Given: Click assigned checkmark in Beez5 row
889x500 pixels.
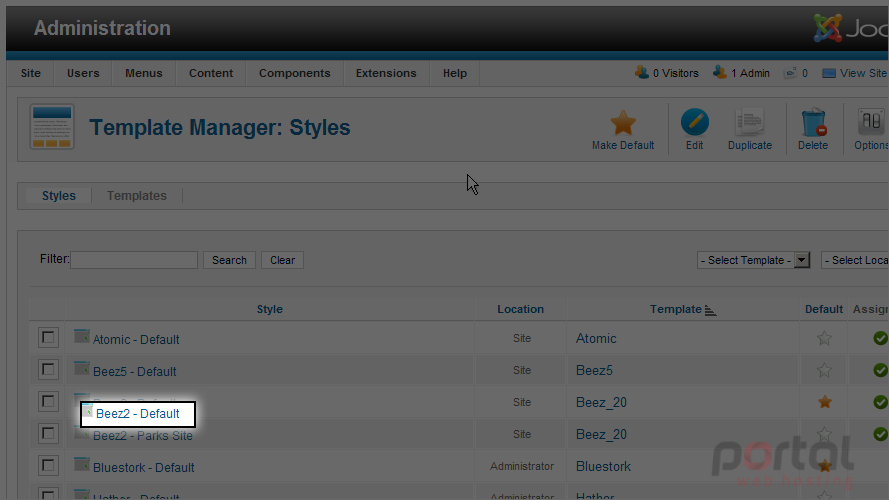Looking at the screenshot, I should click(880, 370).
